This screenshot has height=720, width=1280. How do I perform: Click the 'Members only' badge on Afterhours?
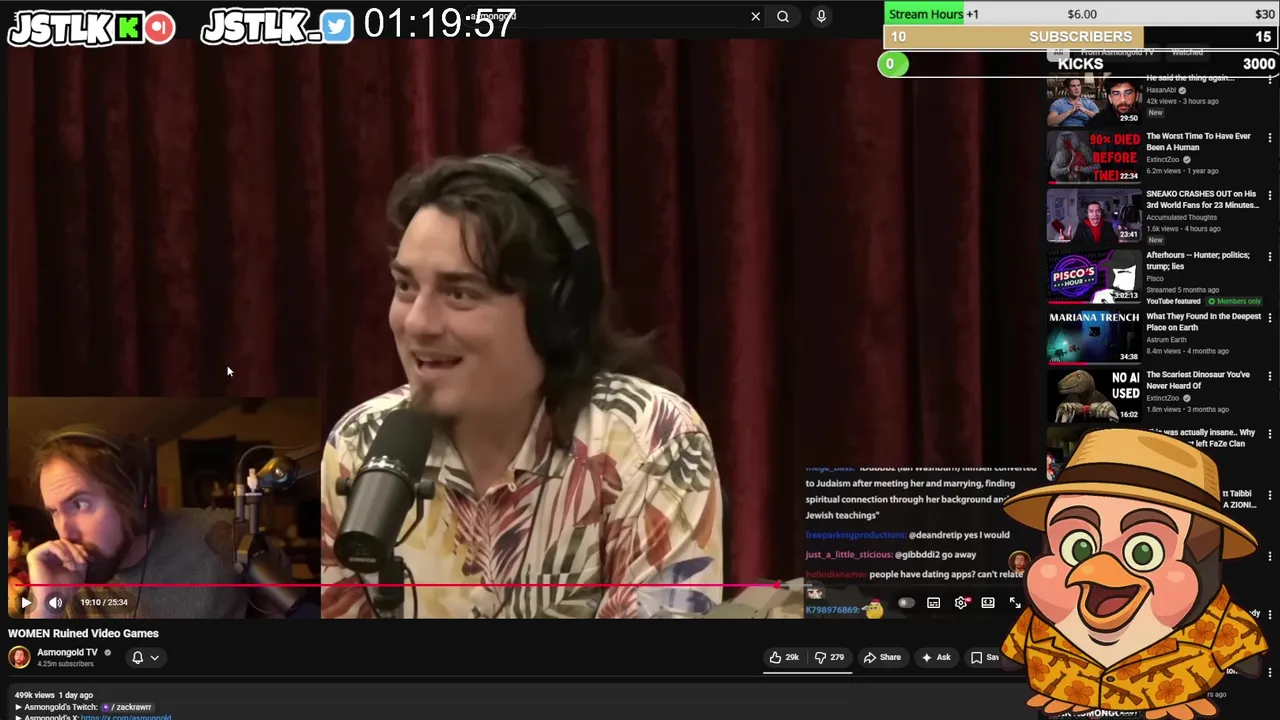1235,301
